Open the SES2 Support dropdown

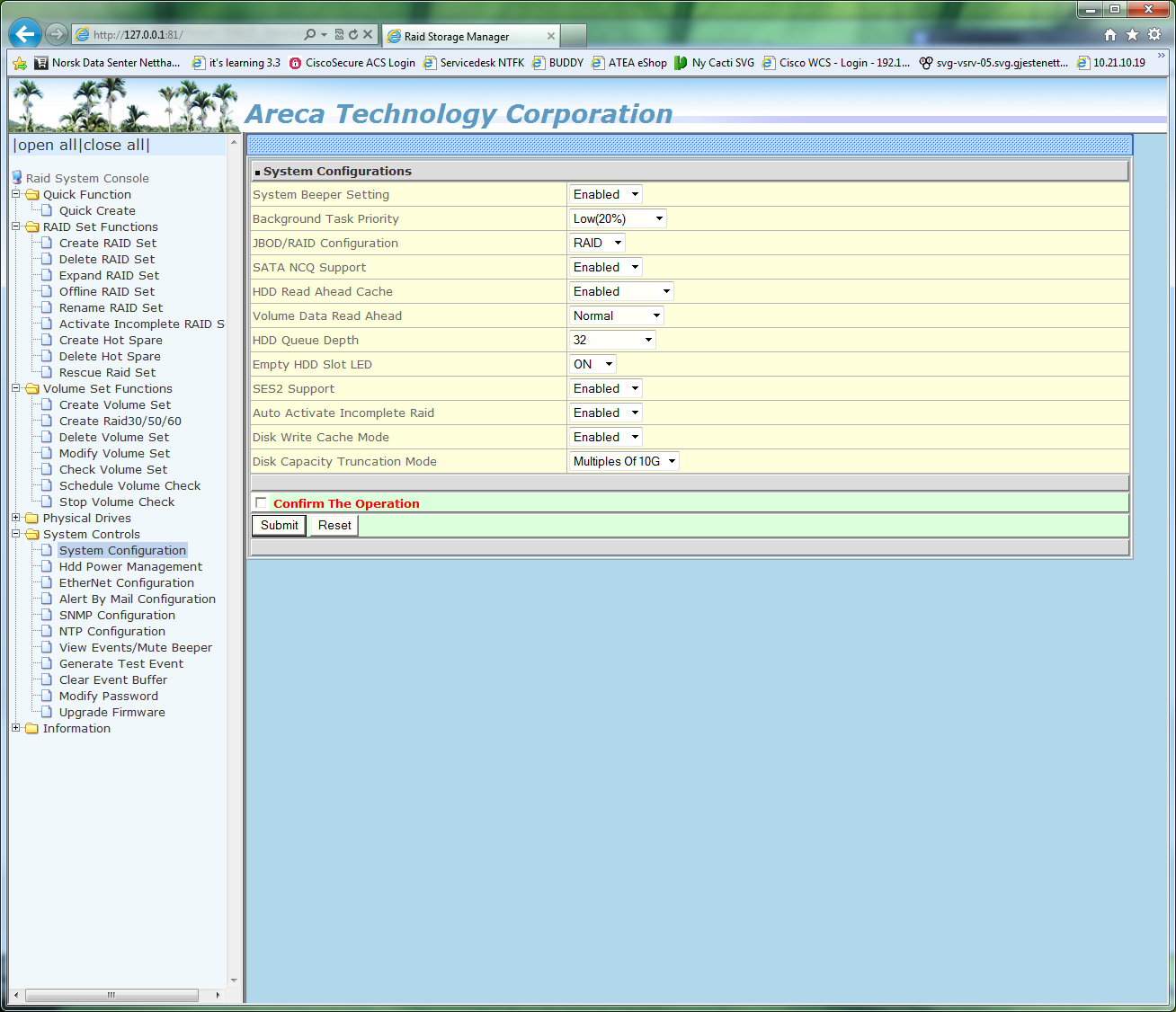[x=606, y=388]
